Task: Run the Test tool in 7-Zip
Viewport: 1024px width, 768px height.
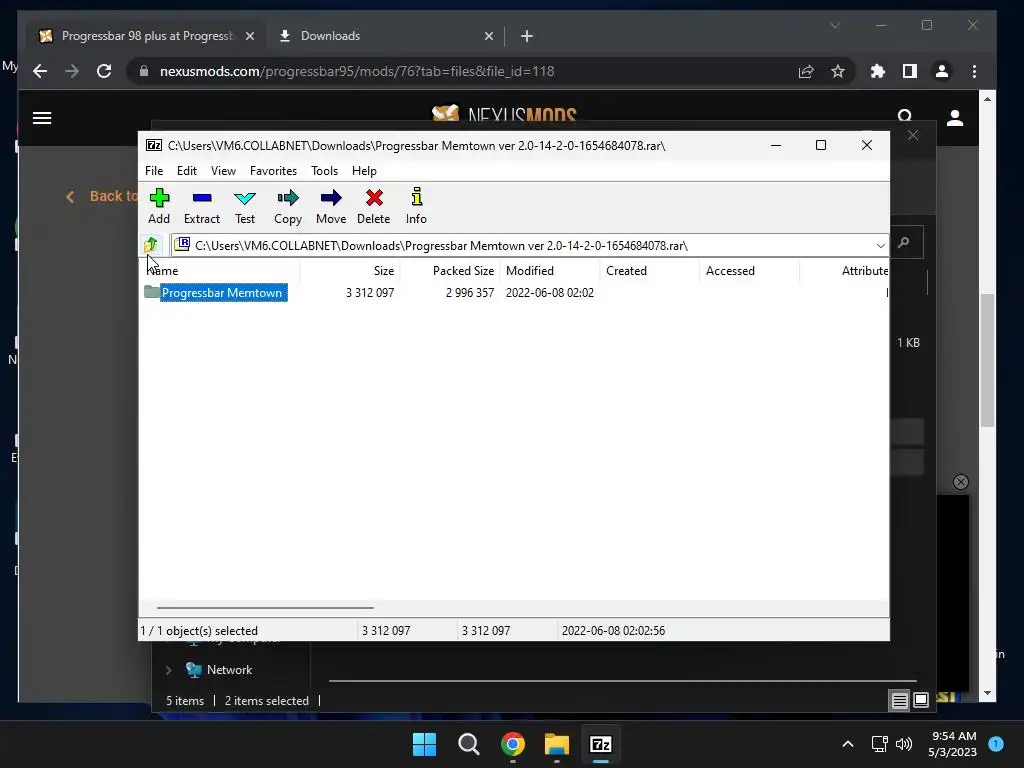Action: click(245, 206)
